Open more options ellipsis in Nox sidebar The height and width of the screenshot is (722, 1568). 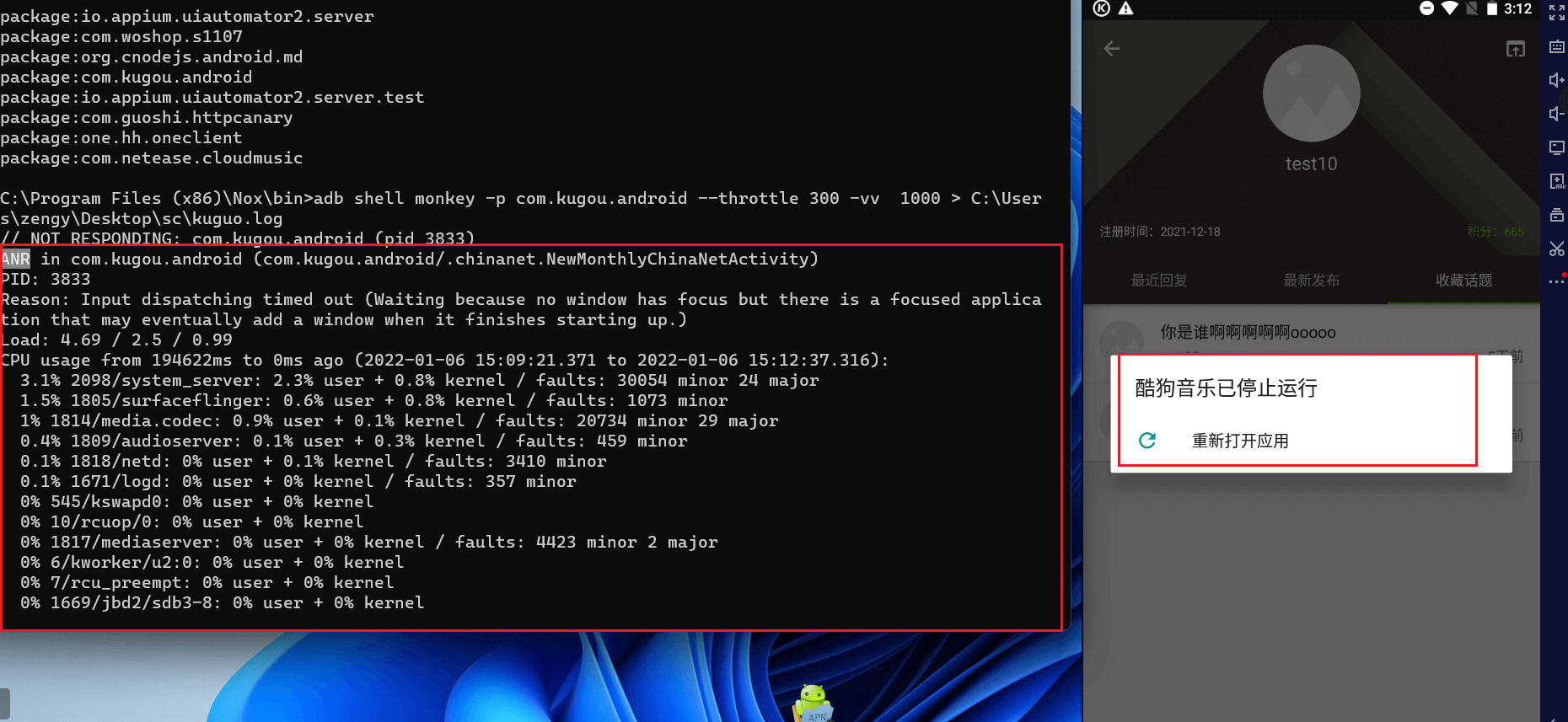pos(1556,281)
